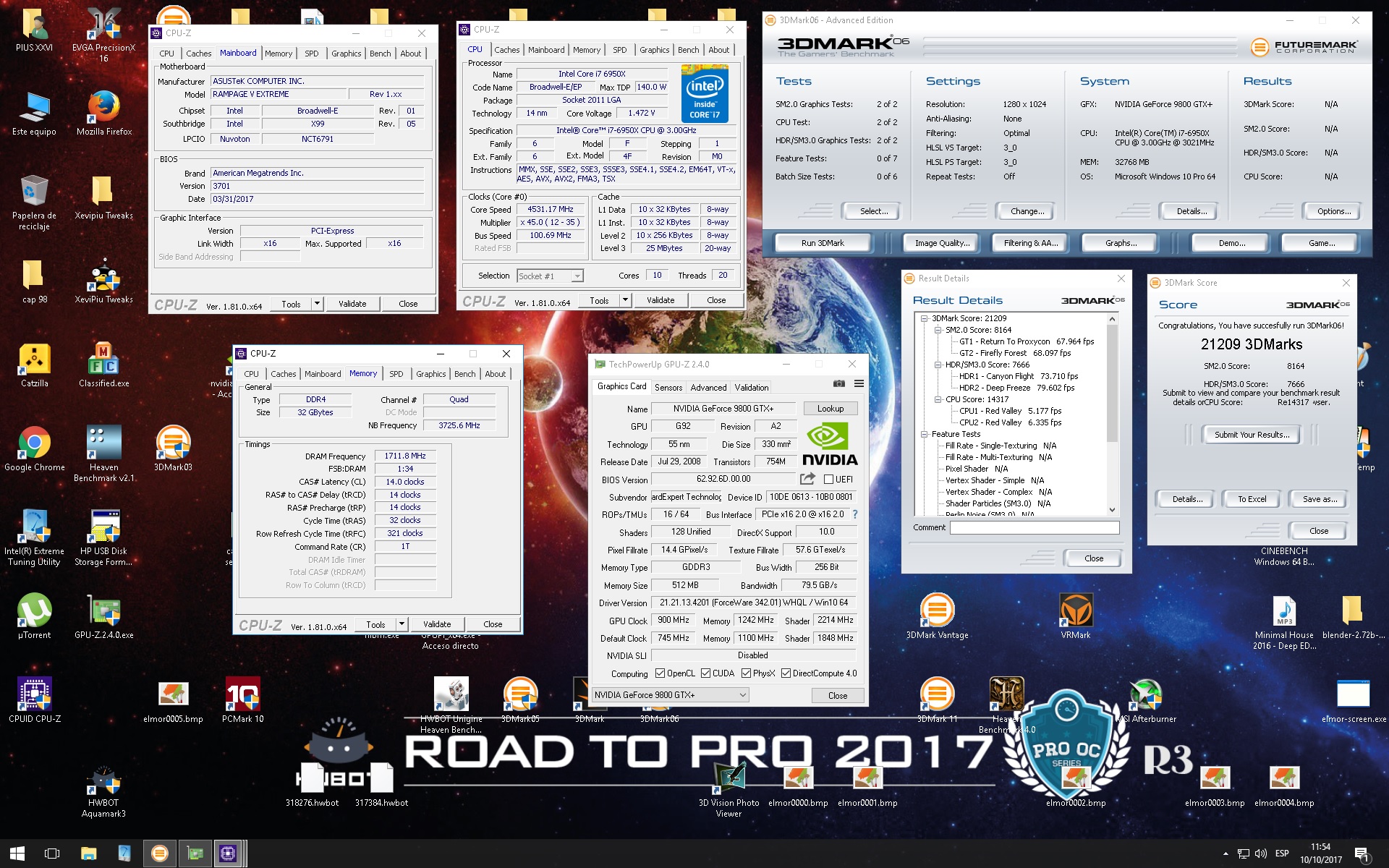Collapse HDR/SM3.0 Score 7666 node

938,365
